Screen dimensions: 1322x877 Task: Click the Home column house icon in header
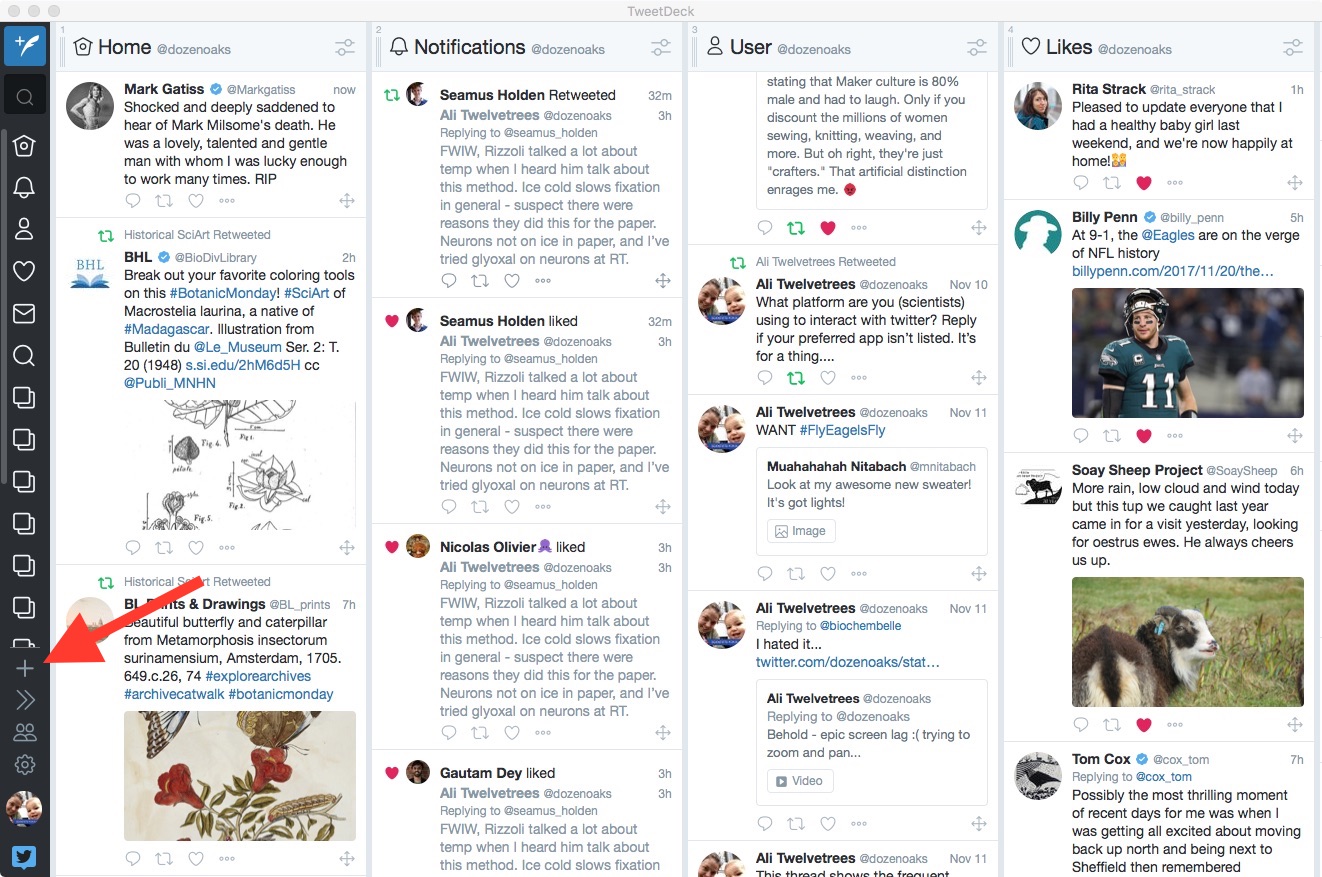[83, 47]
